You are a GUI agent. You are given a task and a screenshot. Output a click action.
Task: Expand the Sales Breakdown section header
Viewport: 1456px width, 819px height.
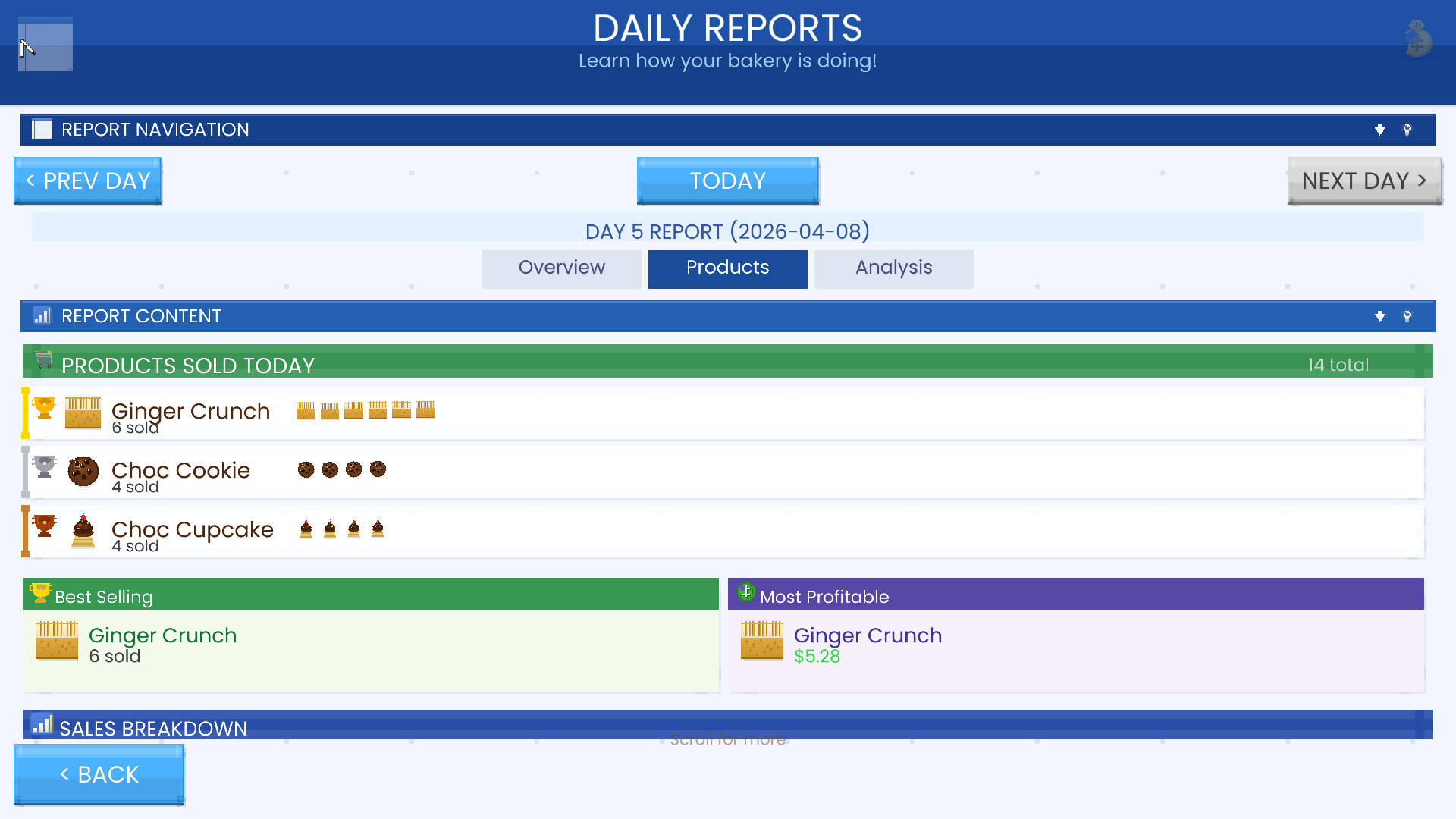coord(726,726)
